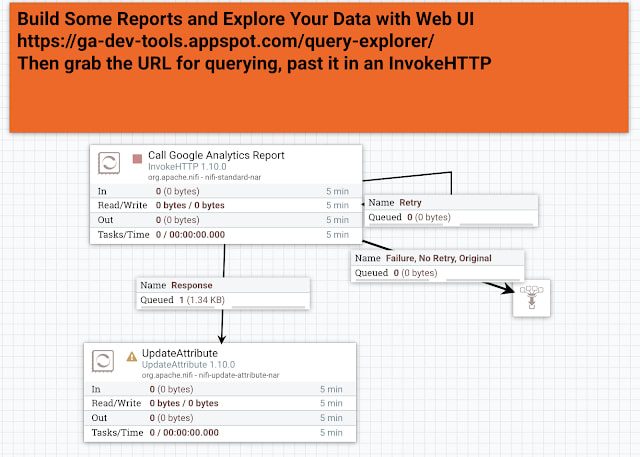Click Out row of UpdateAttribute processor

click(220, 418)
